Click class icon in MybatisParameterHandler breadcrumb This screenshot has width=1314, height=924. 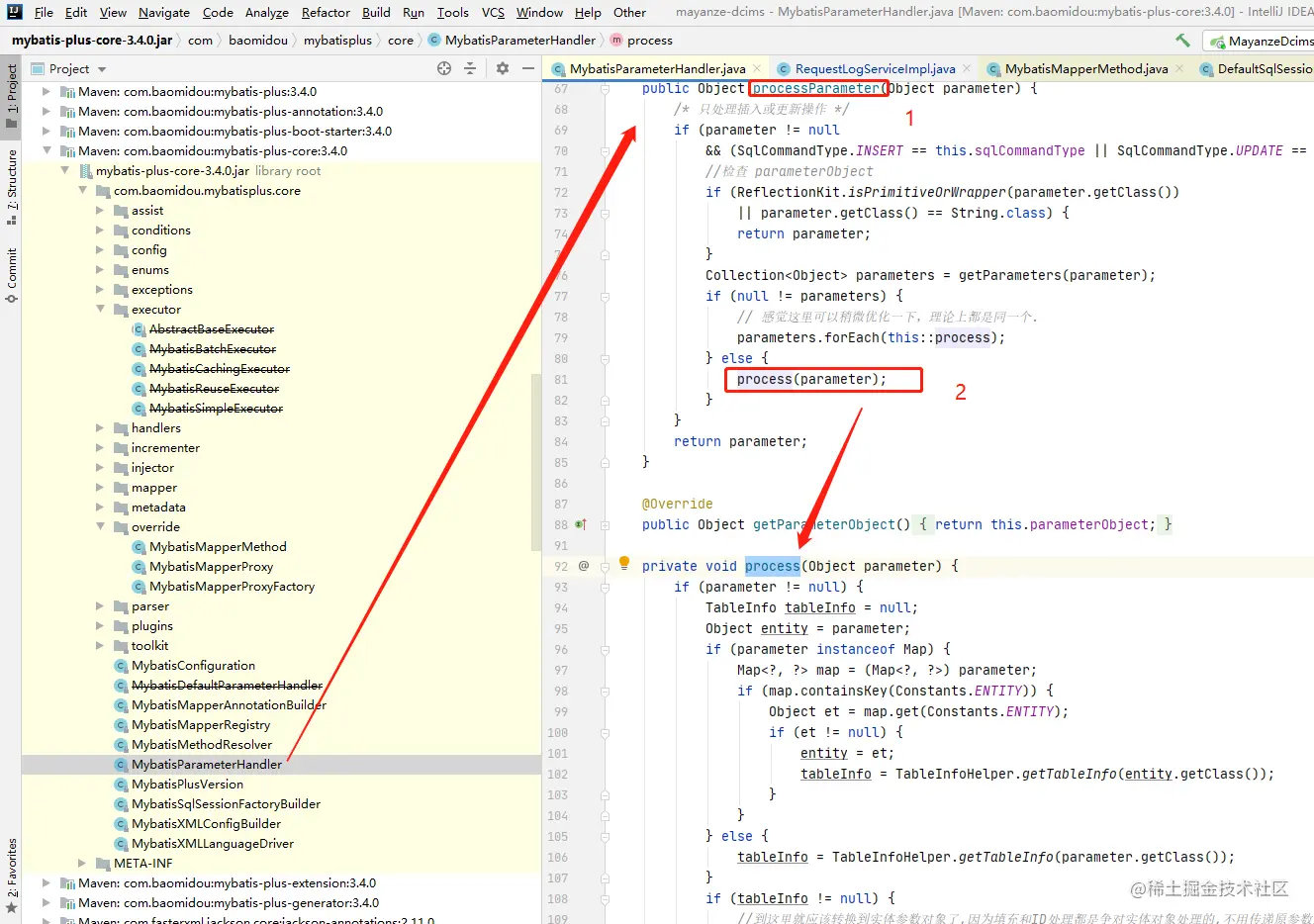434,41
